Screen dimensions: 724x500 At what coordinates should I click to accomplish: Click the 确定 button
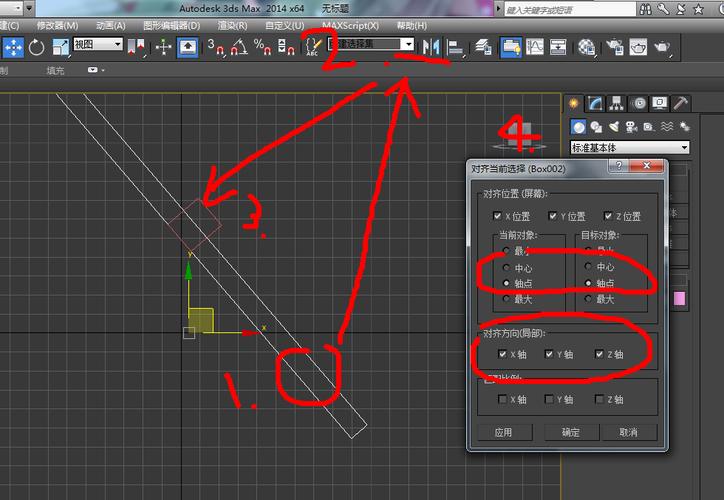click(x=570, y=433)
